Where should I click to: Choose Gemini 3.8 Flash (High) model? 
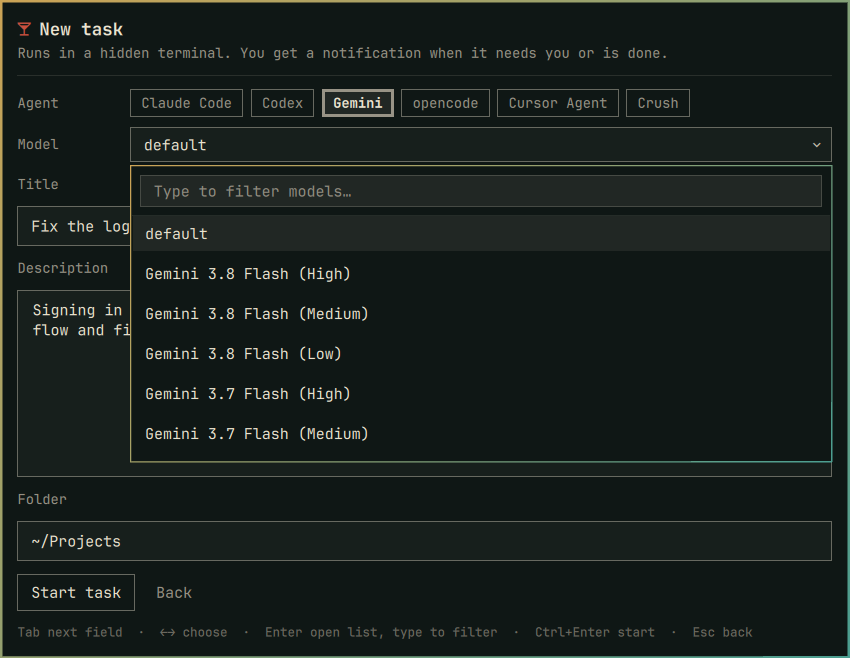click(x=480, y=274)
